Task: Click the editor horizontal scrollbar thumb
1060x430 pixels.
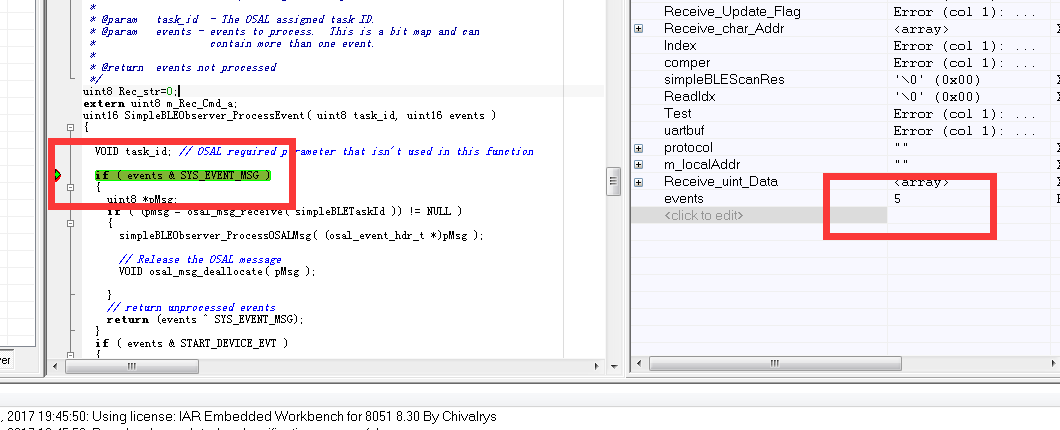Action: [132, 366]
